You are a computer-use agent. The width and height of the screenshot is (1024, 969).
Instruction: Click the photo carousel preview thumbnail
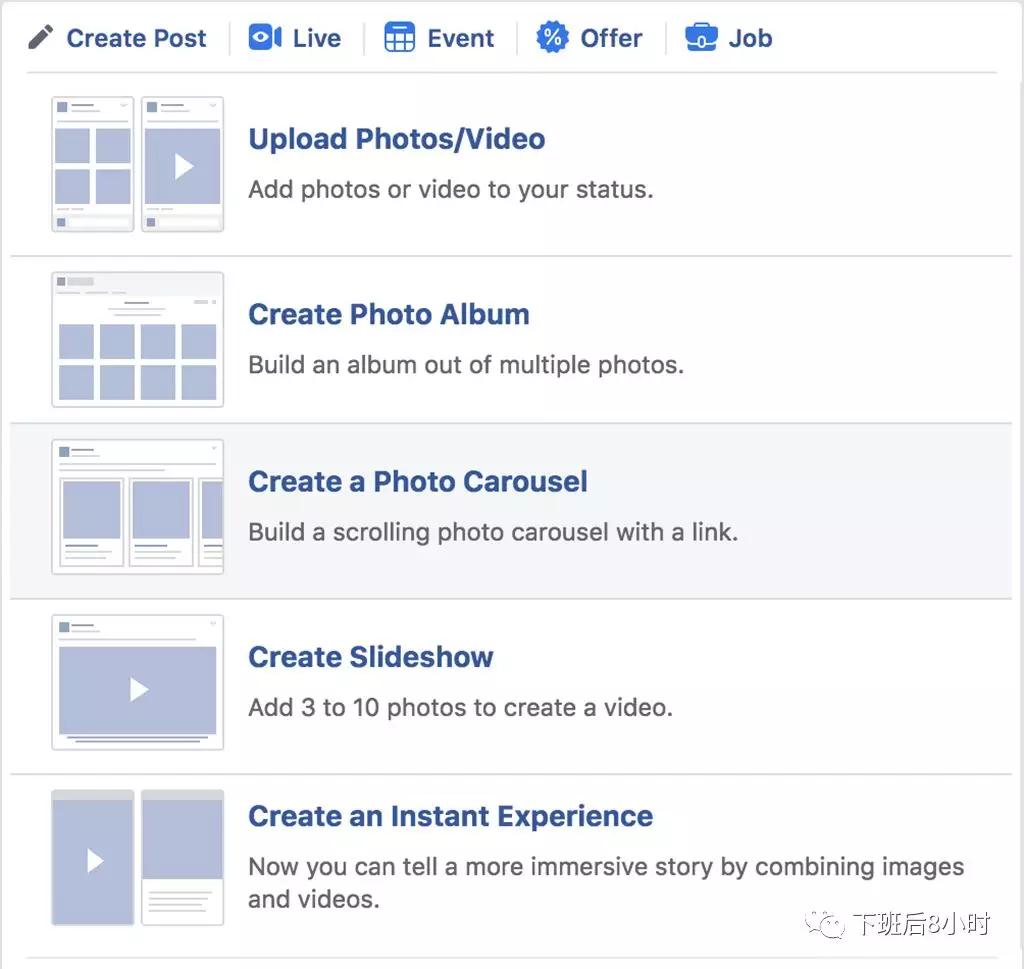137,507
